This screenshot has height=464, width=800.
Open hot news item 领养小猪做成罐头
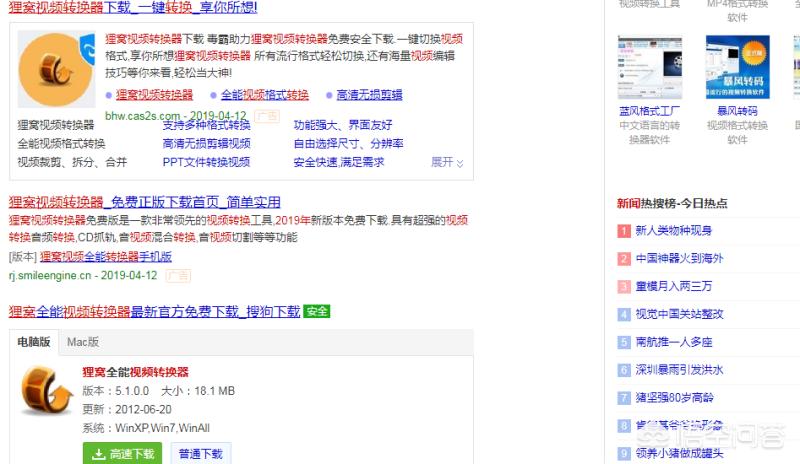(x=679, y=453)
